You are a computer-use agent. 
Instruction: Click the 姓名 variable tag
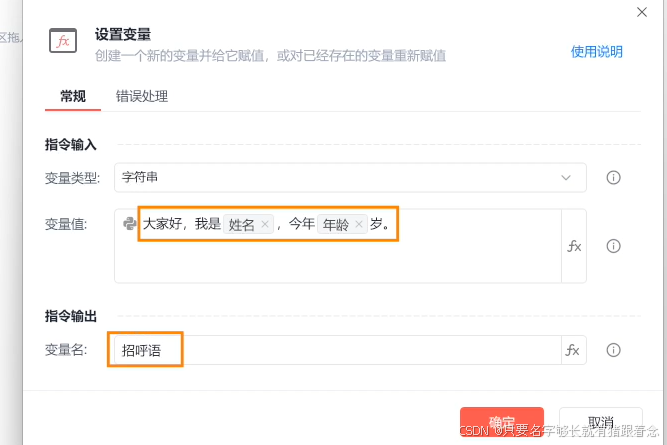pyautogui.click(x=242, y=225)
